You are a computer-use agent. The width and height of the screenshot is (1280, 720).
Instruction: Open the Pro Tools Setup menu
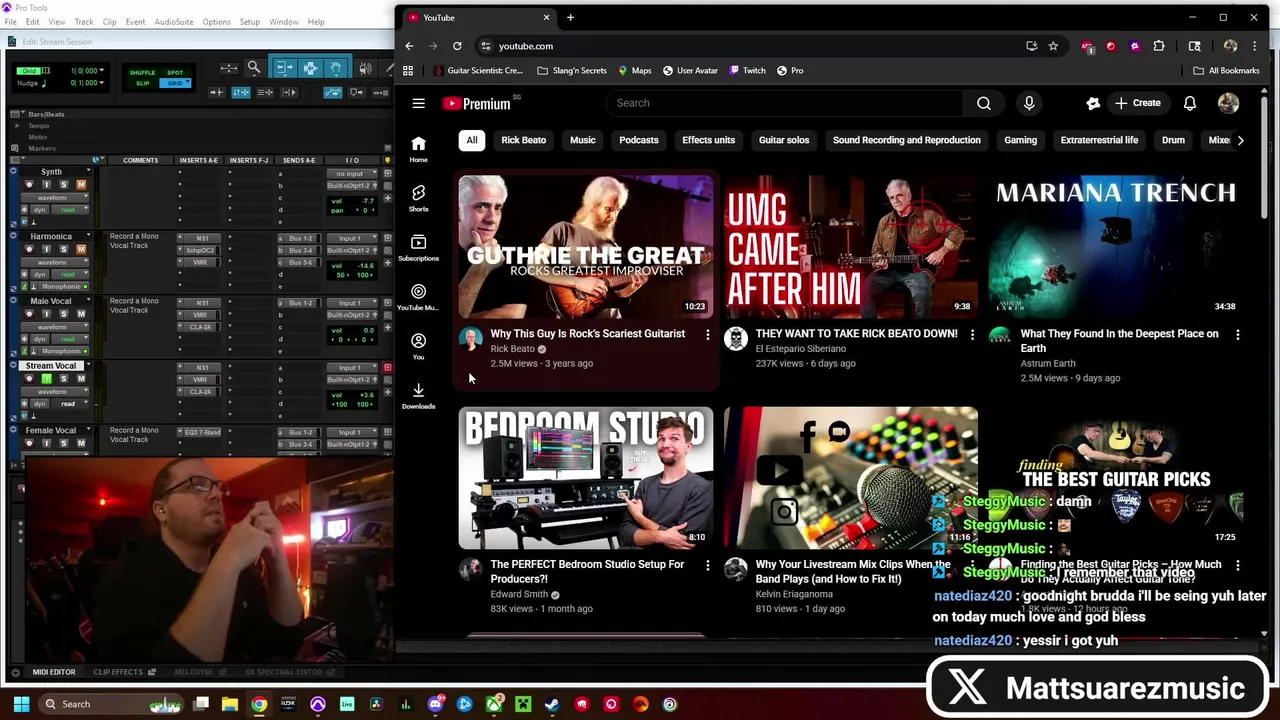(x=249, y=21)
